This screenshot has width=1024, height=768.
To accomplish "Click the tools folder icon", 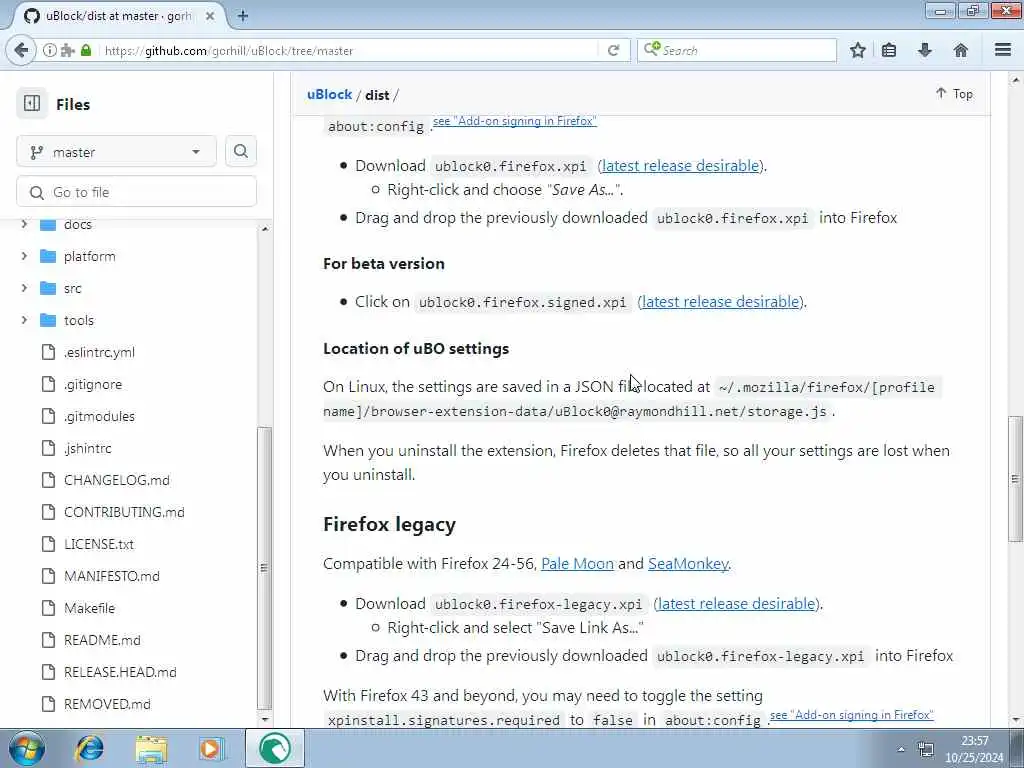I will 48,320.
